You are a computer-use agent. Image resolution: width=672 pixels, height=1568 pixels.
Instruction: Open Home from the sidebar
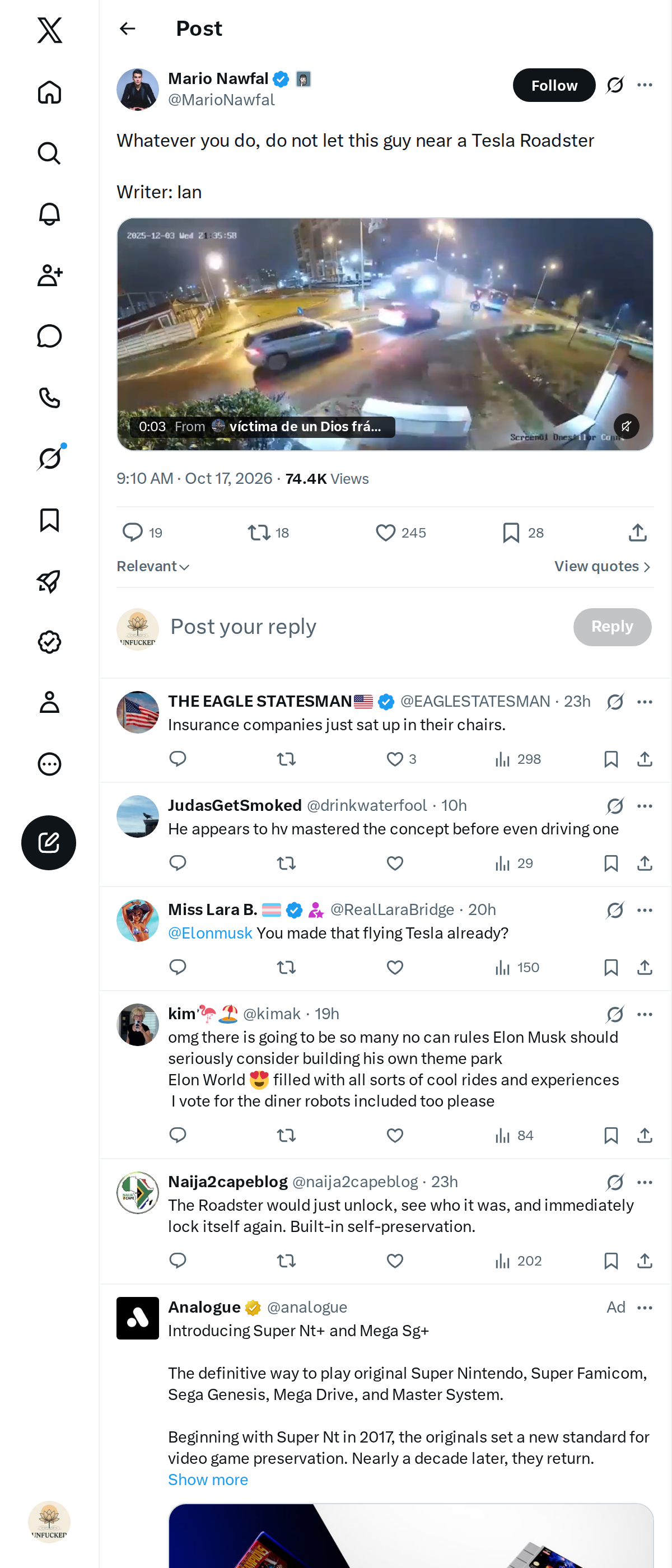coord(49,92)
